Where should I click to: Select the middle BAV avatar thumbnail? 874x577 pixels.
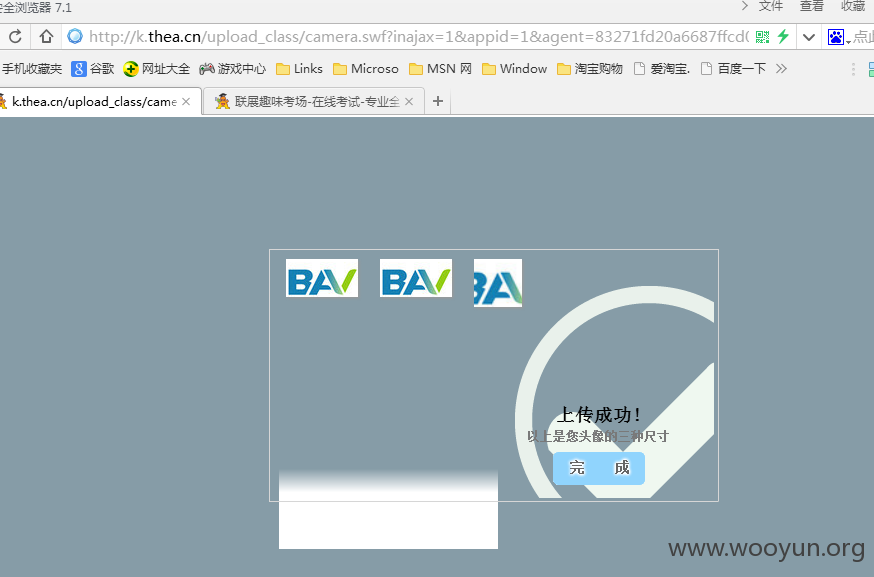(x=416, y=278)
